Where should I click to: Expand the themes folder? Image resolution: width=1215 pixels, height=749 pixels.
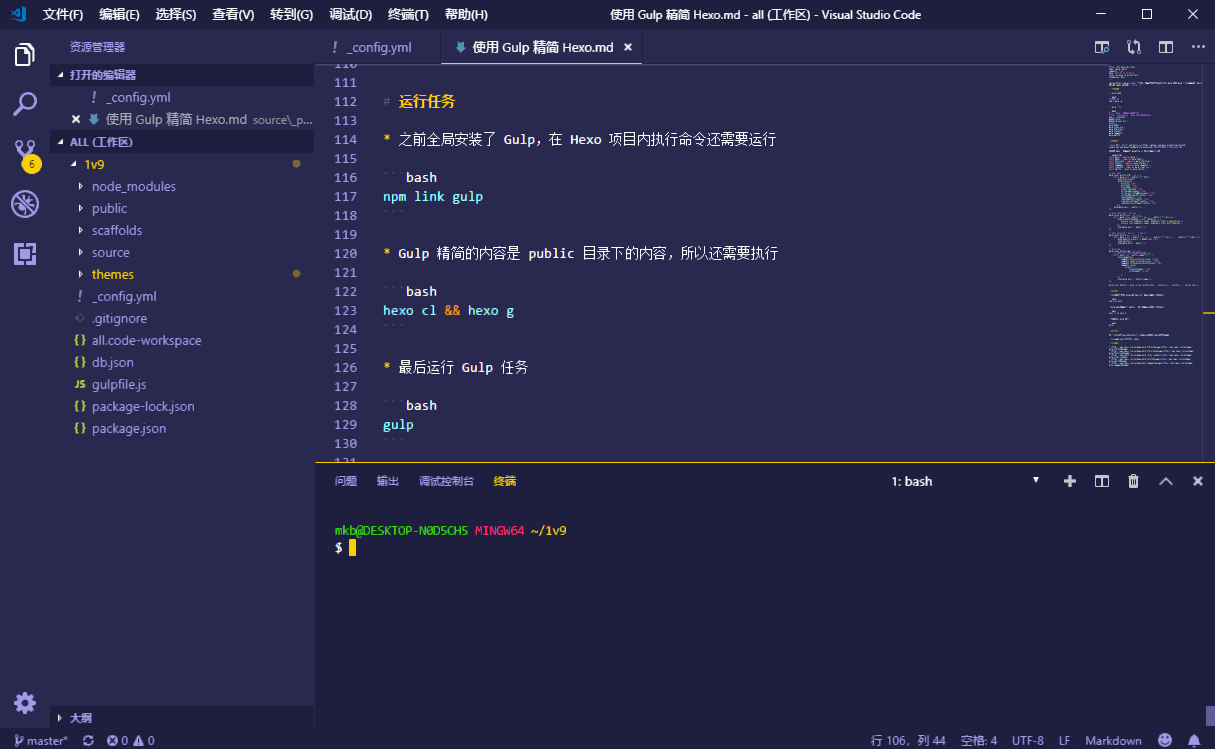pyautogui.click(x=183, y=274)
